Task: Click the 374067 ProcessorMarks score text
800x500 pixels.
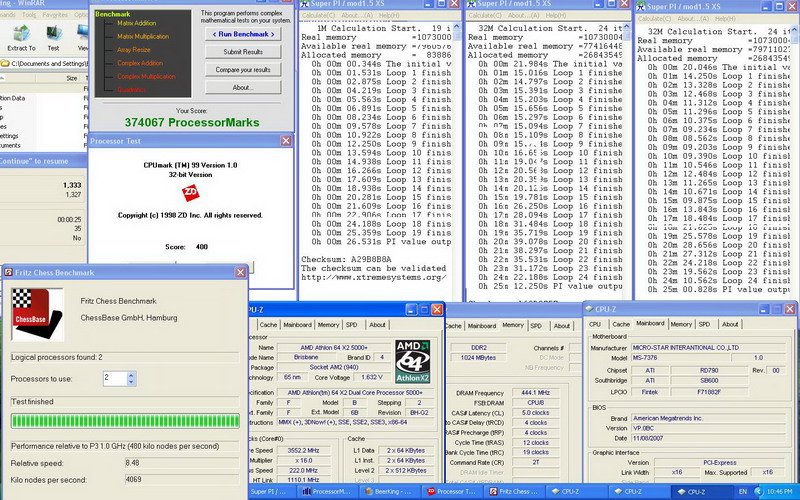Action: pyautogui.click(x=192, y=122)
